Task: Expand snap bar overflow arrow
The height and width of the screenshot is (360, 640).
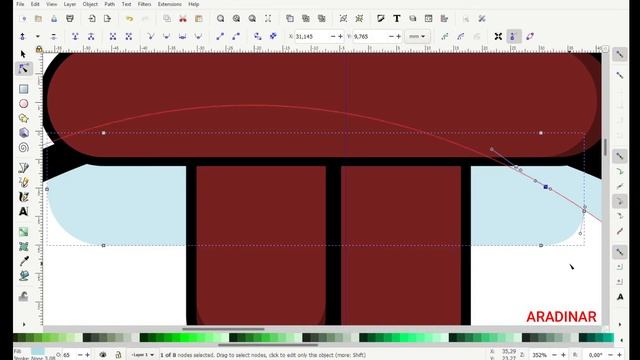Action: click(x=620, y=324)
